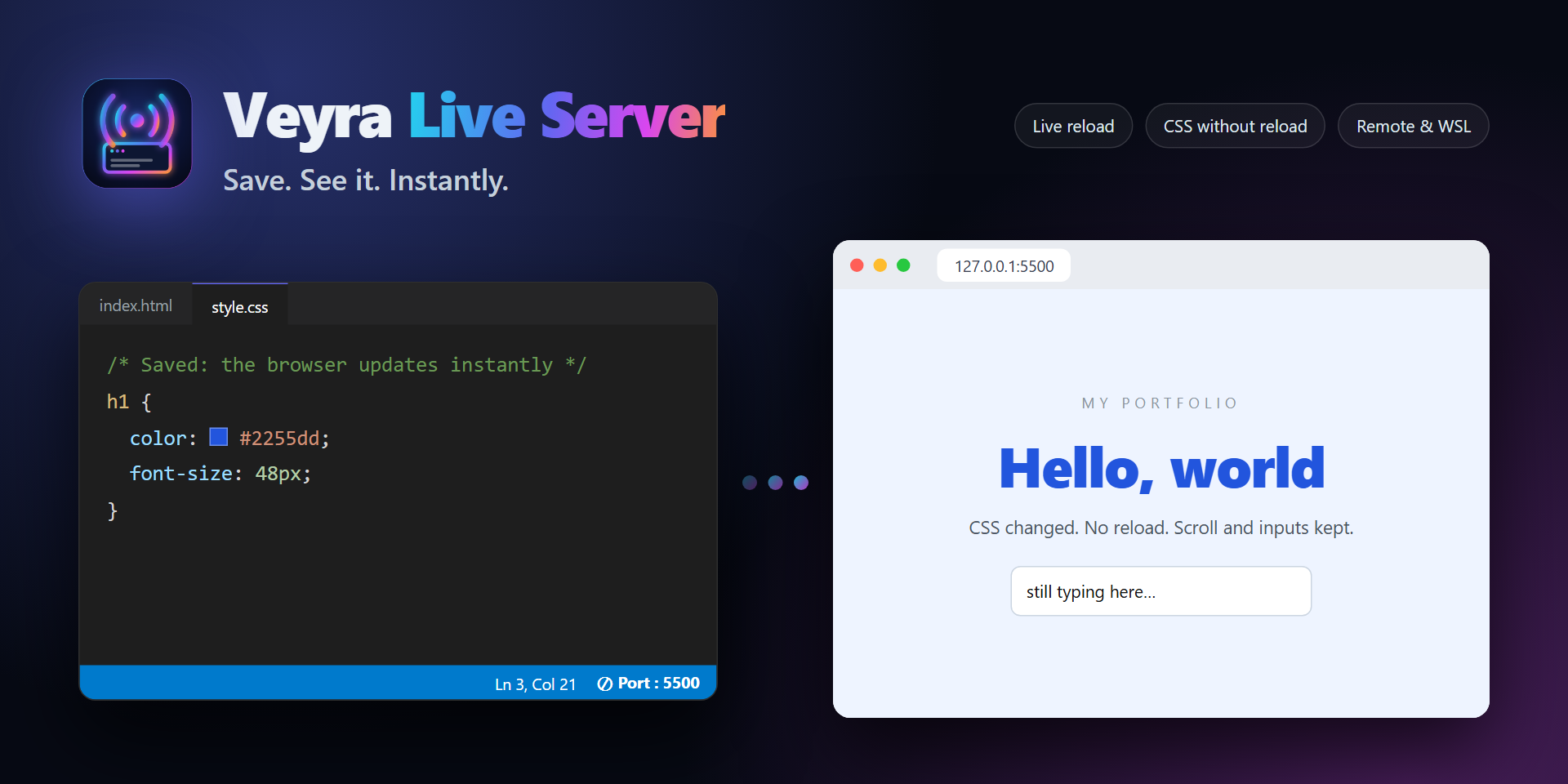Click the Veyra Live Server logo icon
This screenshot has width=1568, height=784.
137,133
